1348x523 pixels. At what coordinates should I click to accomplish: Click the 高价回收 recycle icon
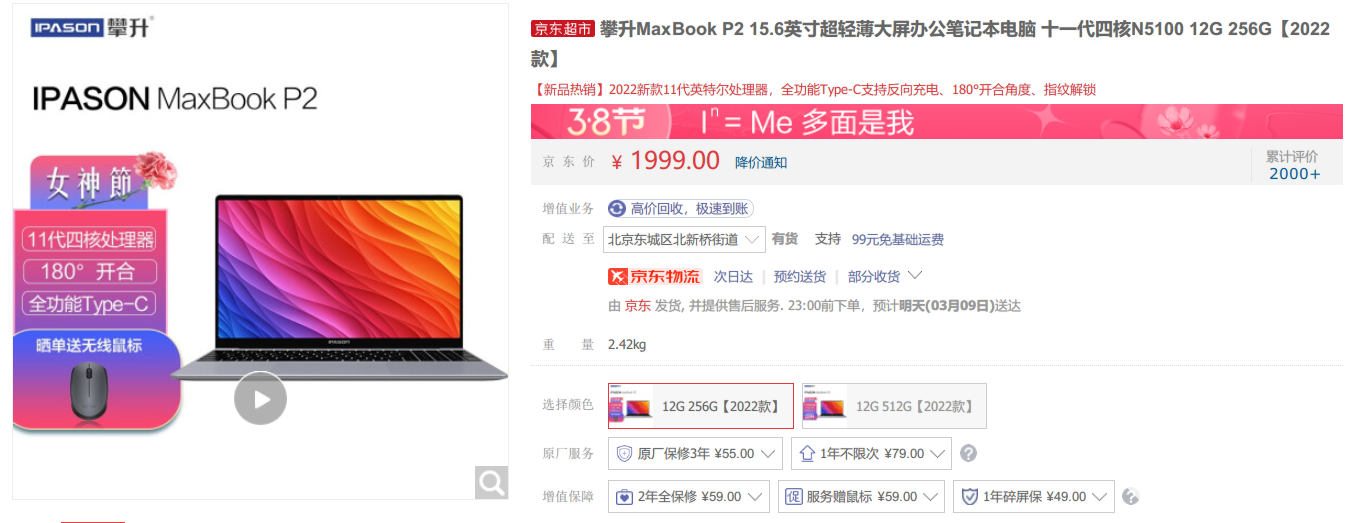coord(617,208)
